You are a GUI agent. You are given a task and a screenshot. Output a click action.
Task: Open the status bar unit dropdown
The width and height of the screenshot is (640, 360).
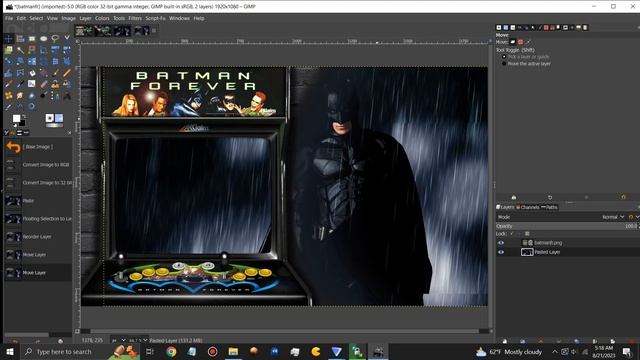(x=118, y=340)
